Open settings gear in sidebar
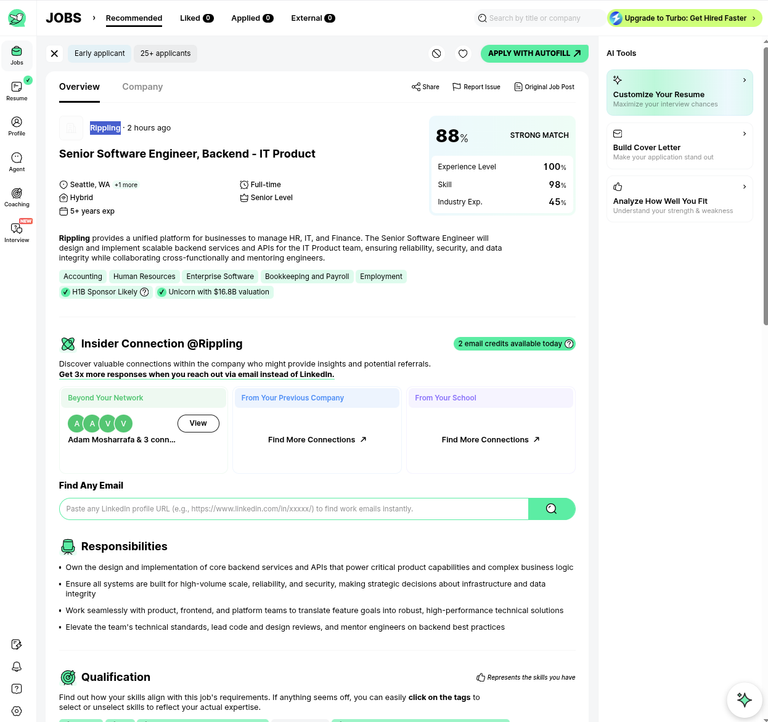768x722 pixels. pyautogui.click(x=16, y=711)
